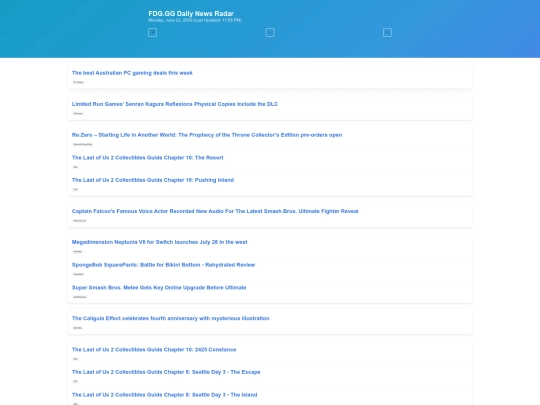Screen dimensions: 540x405
Task: Click source tag under Smash Bros. Melee headline
Action: [x=80, y=297]
